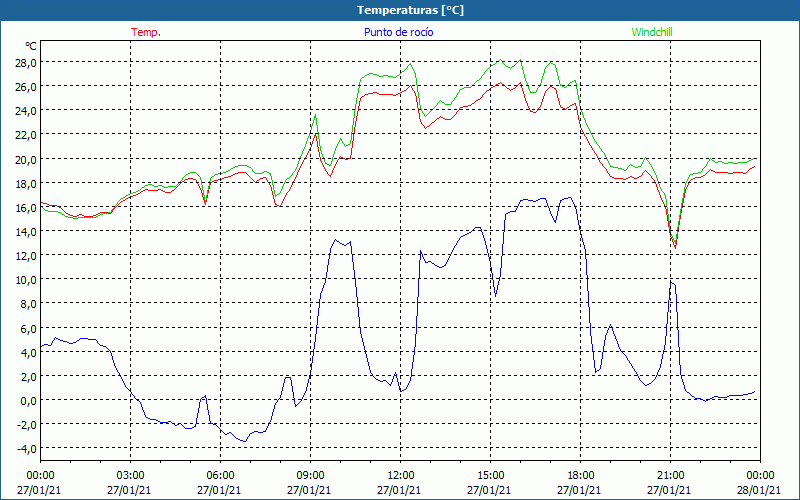Click the '06:00' time axis label

click(x=220, y=476)
